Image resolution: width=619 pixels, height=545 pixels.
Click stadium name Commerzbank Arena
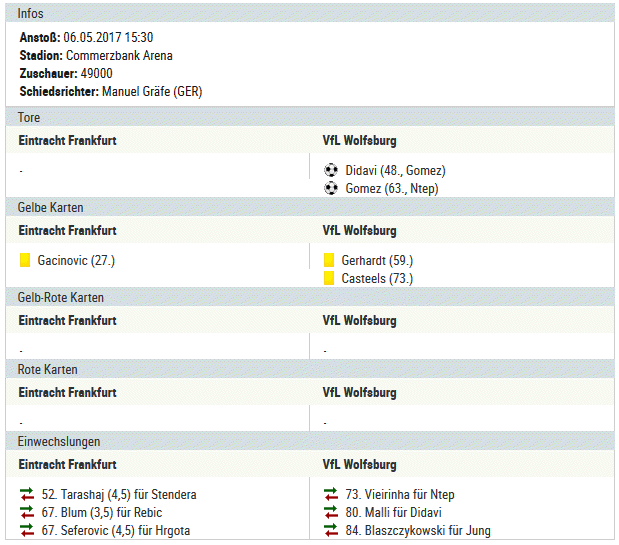click(x=119, y=55)
